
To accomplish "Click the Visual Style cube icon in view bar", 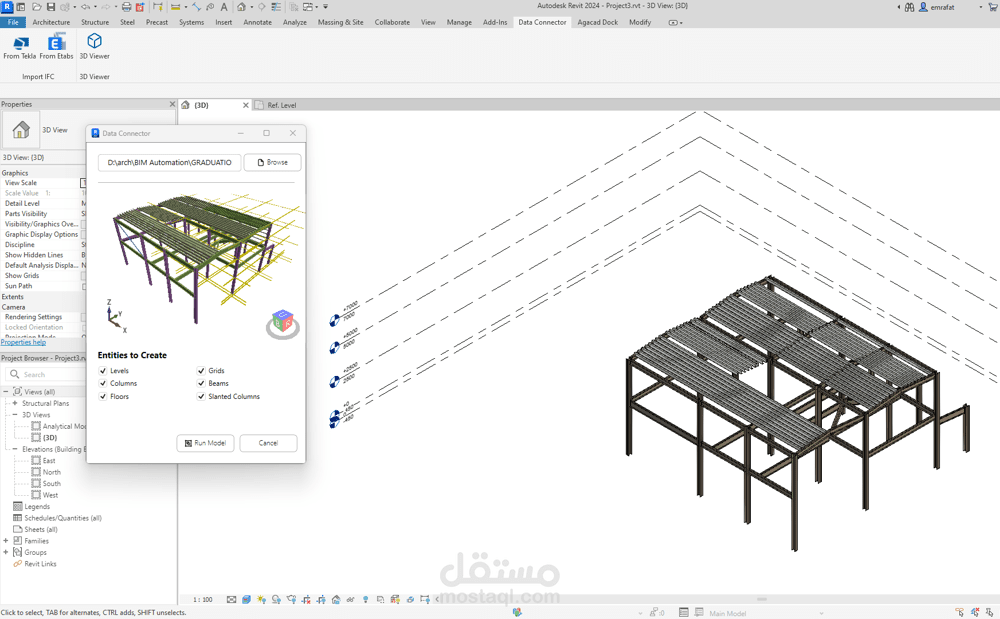I will (x=246, y=599).
